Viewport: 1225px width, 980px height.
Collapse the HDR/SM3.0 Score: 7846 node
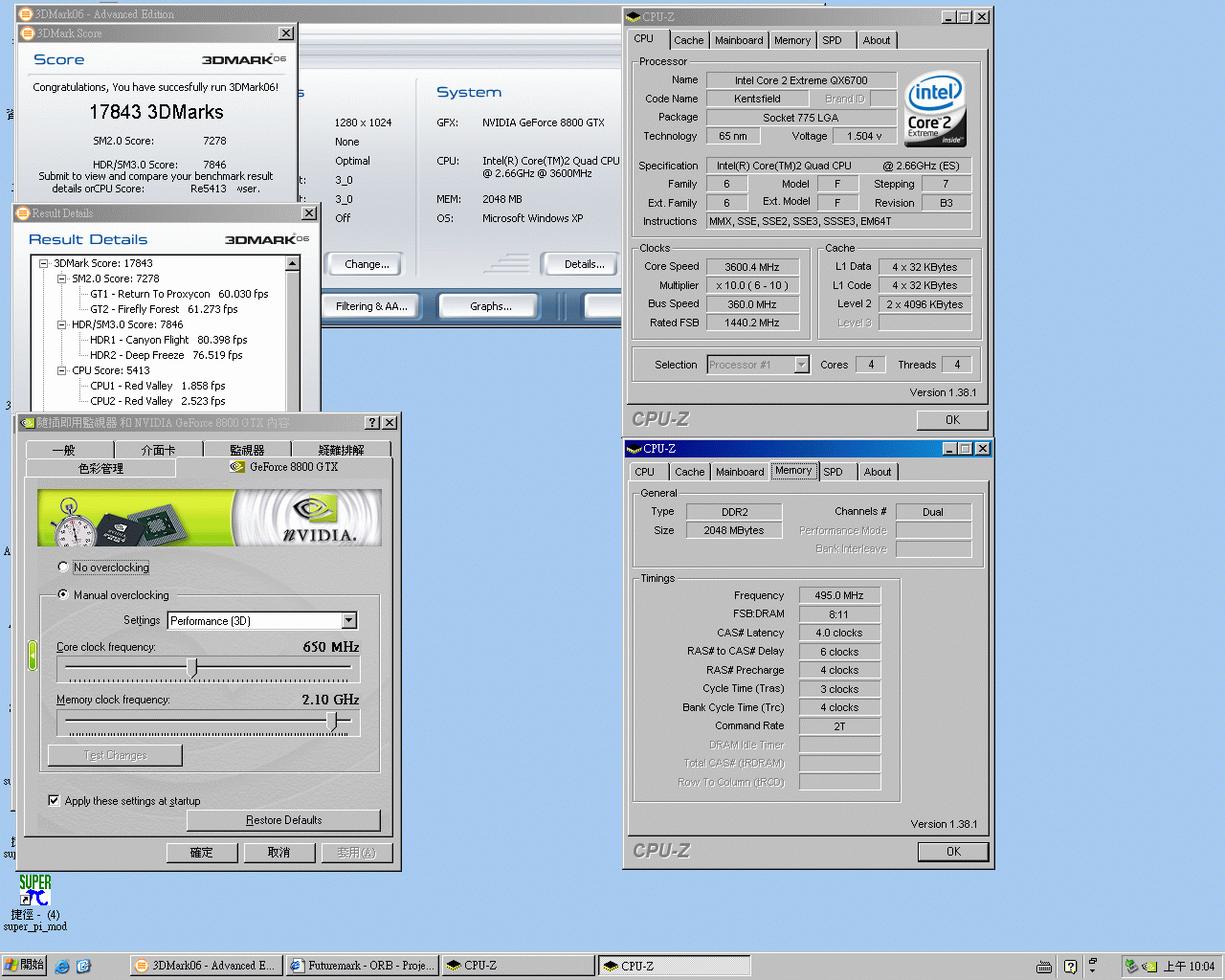[x=62, y=324]
